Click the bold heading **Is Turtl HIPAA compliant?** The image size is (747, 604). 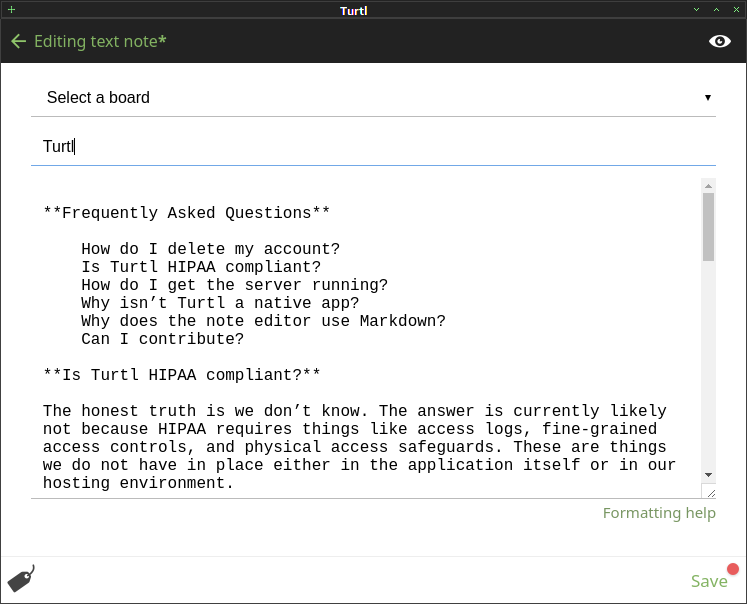(x=182, y=375)
